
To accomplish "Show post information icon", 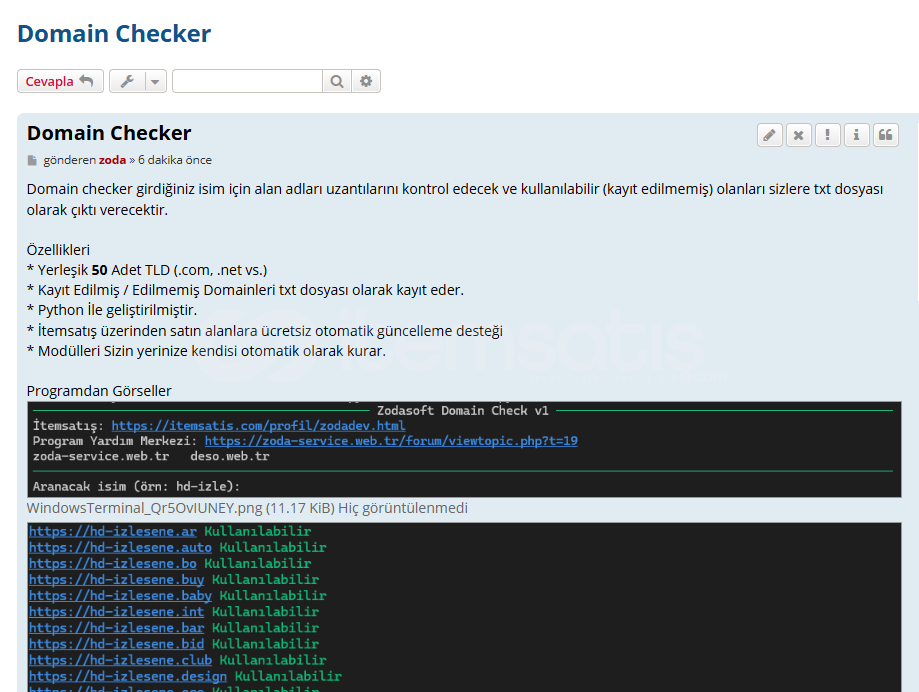I will pyautogui.click(x=856, y=135).
